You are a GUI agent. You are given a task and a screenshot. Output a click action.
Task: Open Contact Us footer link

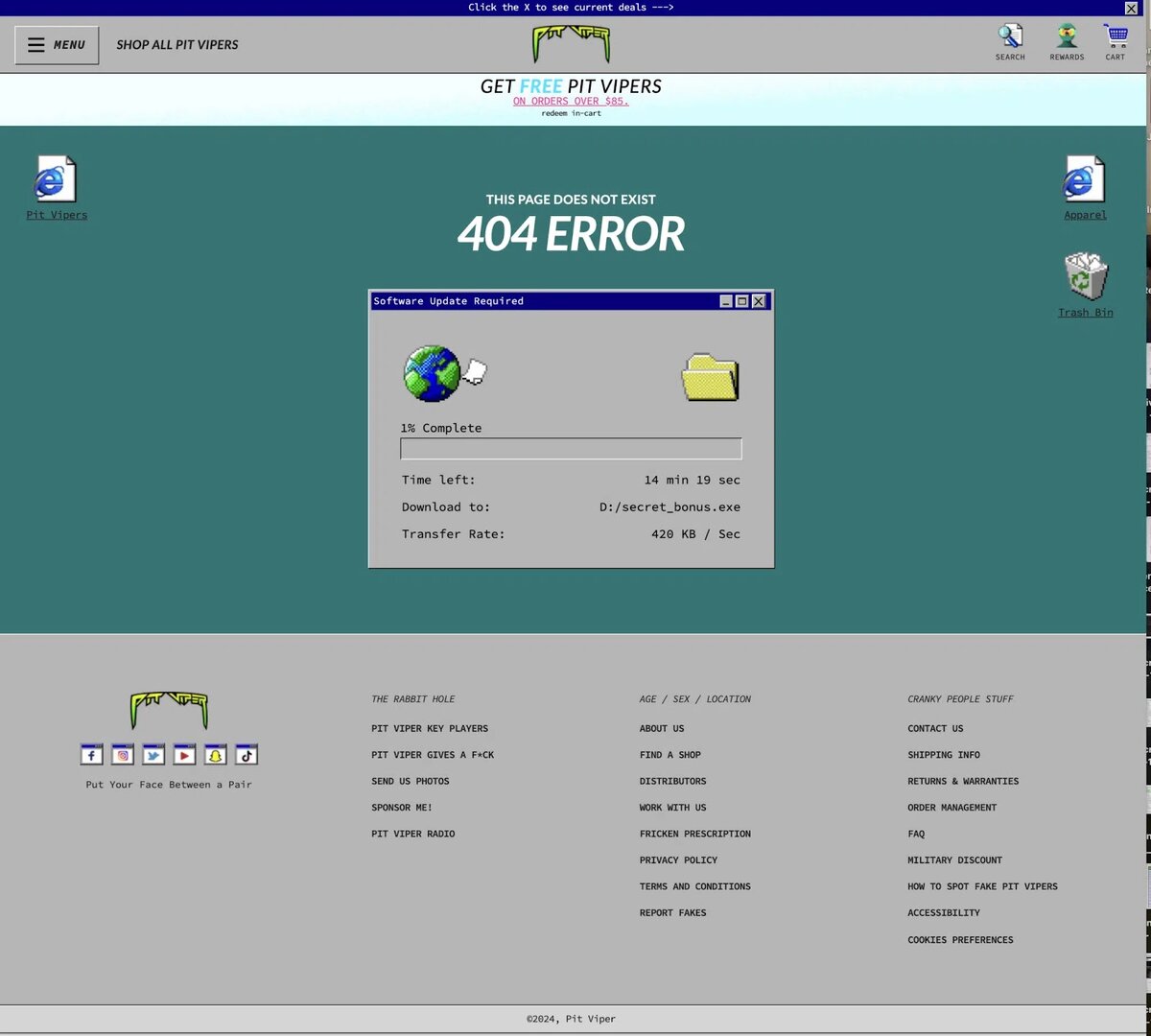tap(936, 728)
